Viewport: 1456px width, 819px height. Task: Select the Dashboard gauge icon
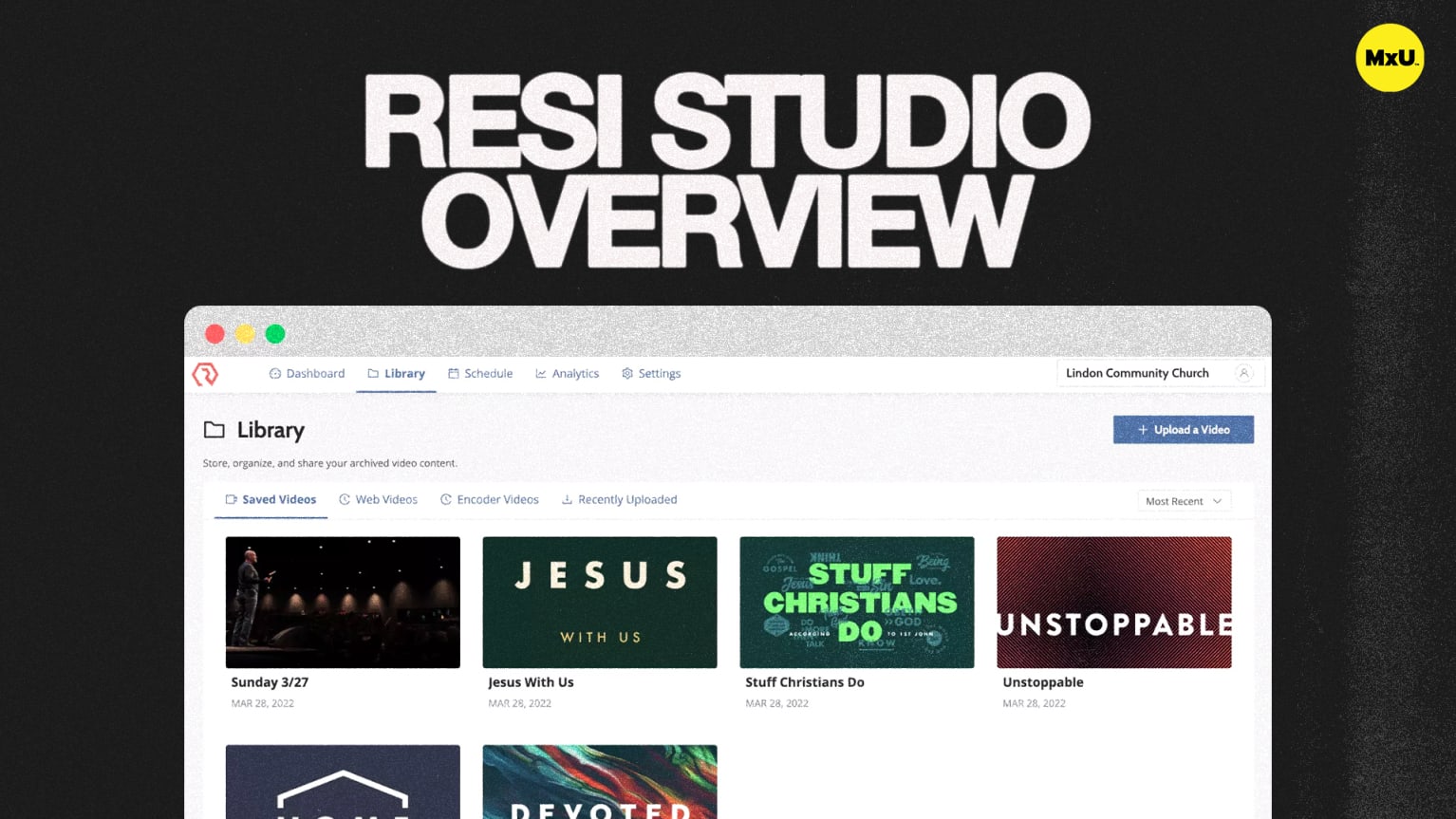tap(273, 373)
